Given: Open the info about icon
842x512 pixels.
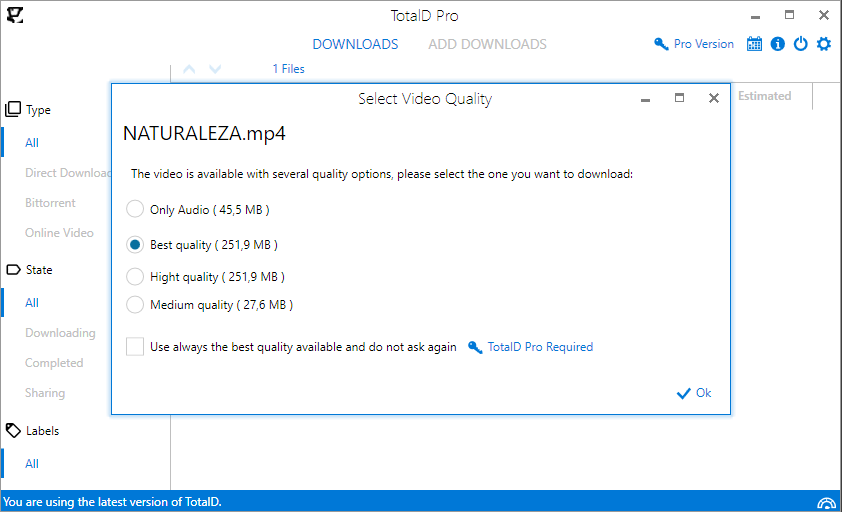Looking at the screenshot, I should pyautogui.click(x=778, y=44).
